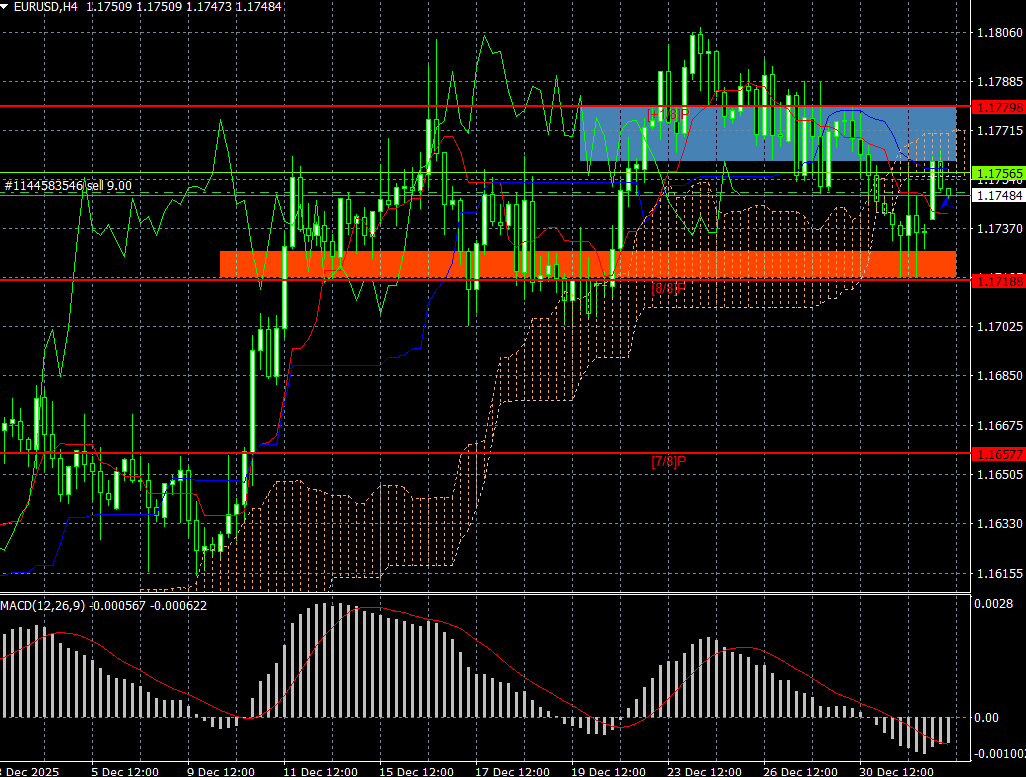Select the [+1/8]P Murrey level label
This screenshot has width=1026, height=777.
point(668,114)
